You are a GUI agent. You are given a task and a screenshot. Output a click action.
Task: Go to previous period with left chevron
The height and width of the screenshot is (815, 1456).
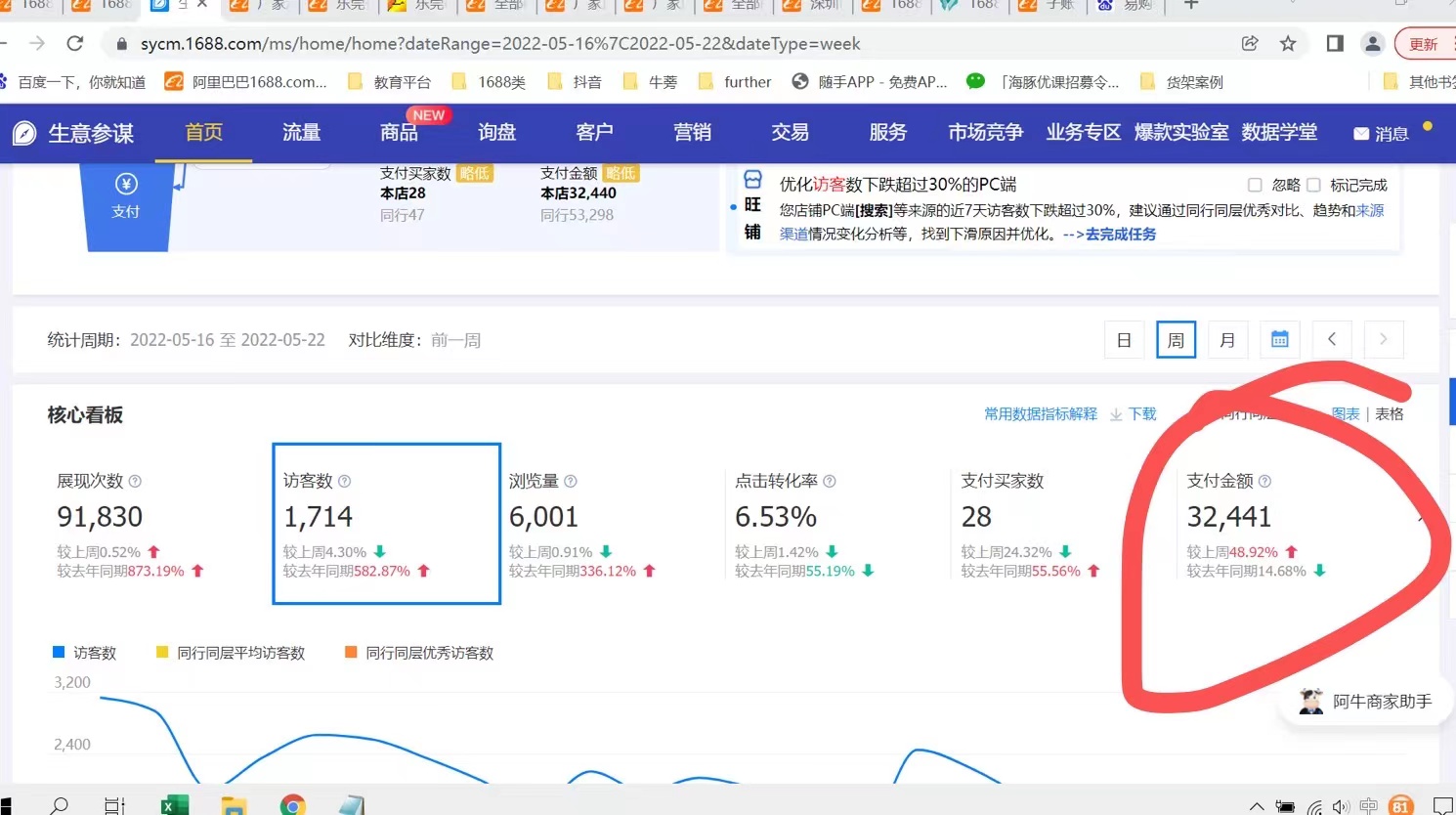[x=1331, y=340]
